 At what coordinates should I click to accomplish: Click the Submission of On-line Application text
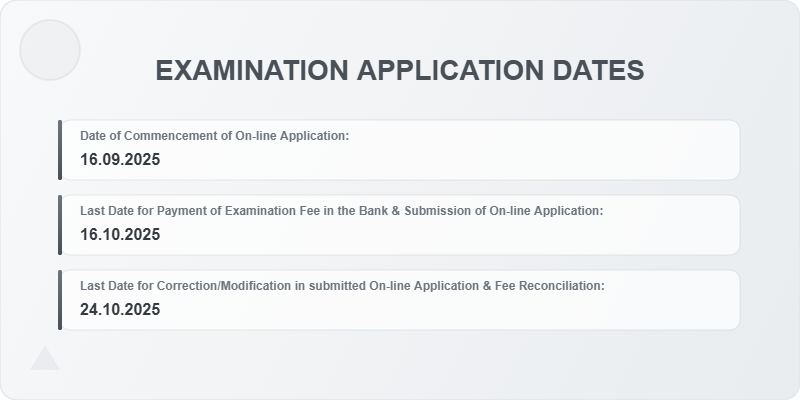coord(504,211)
